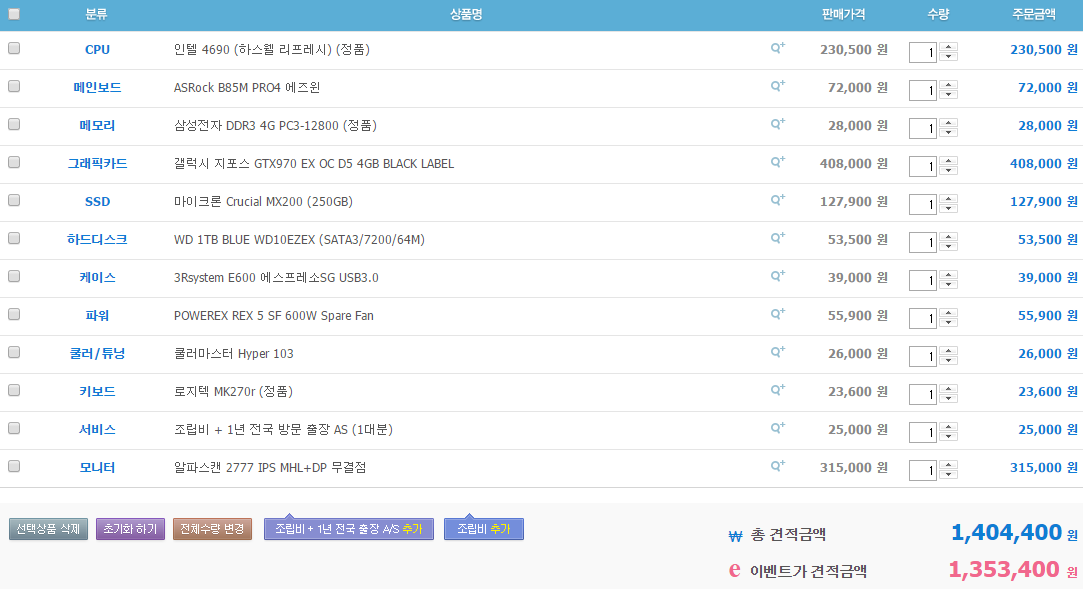Decrease quantity for 하드디스크 row
Viewport: 1083px width, 589px height.
(948, 246)
